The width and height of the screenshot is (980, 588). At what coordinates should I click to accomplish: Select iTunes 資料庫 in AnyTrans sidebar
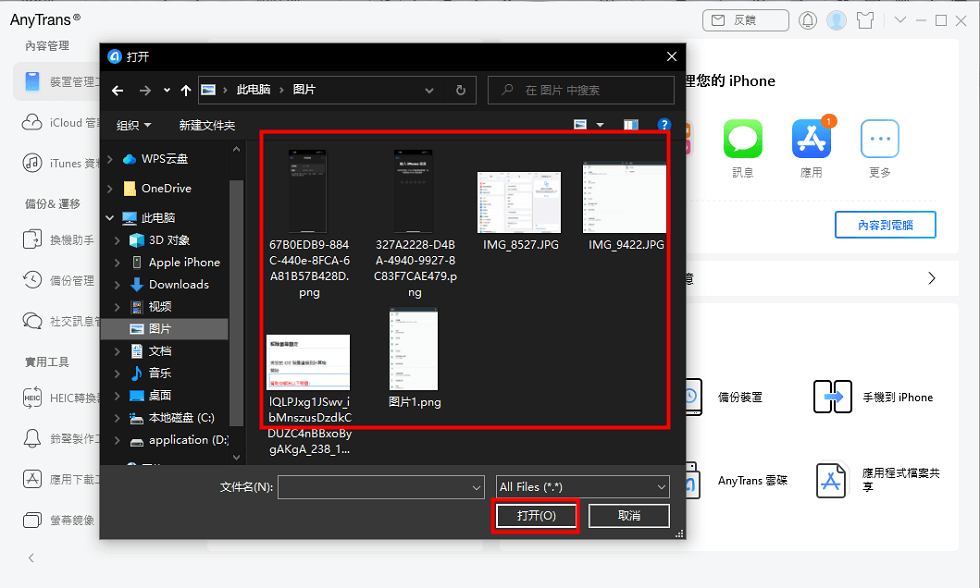60,163
